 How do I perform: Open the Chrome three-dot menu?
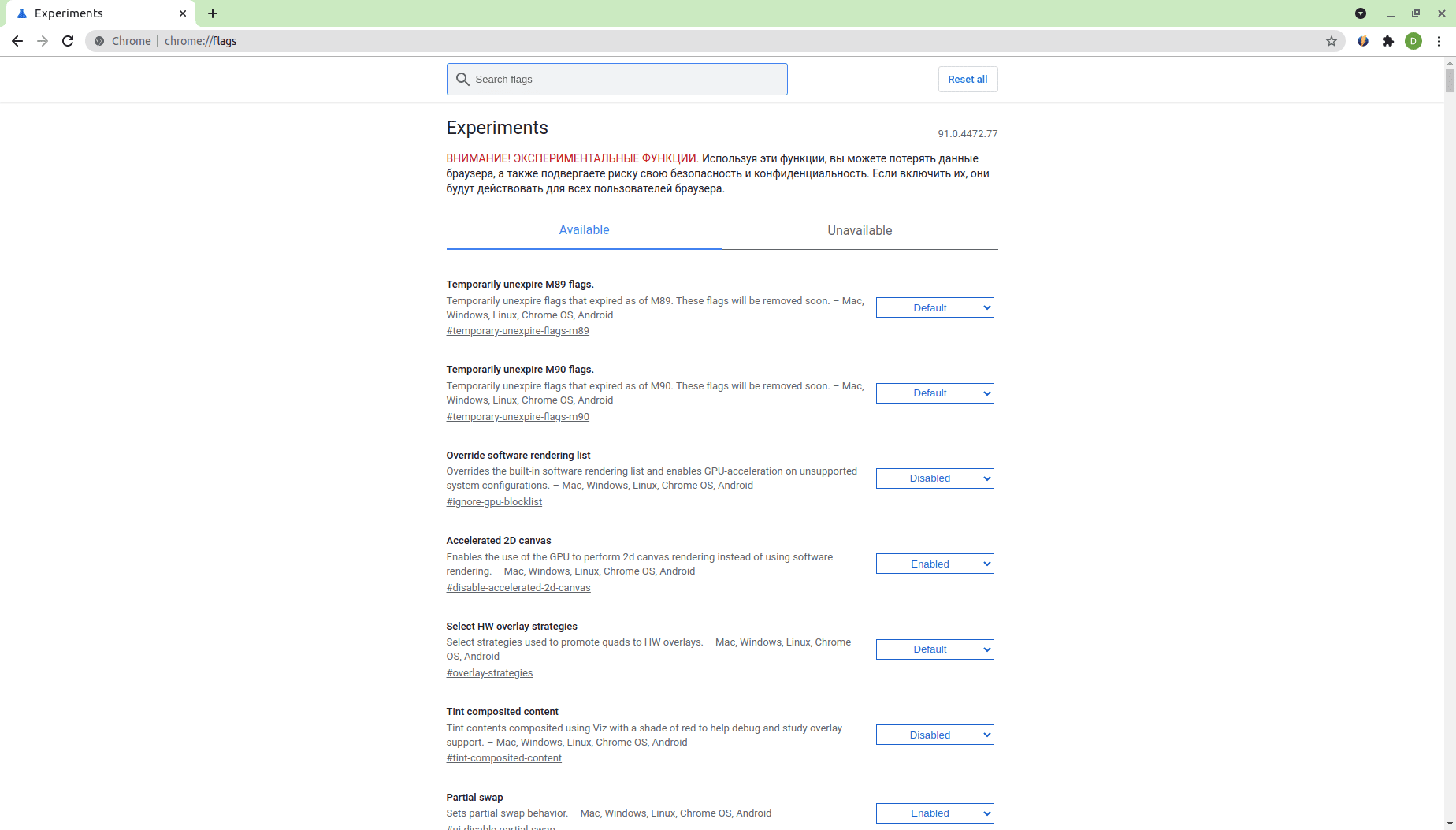1439,41
